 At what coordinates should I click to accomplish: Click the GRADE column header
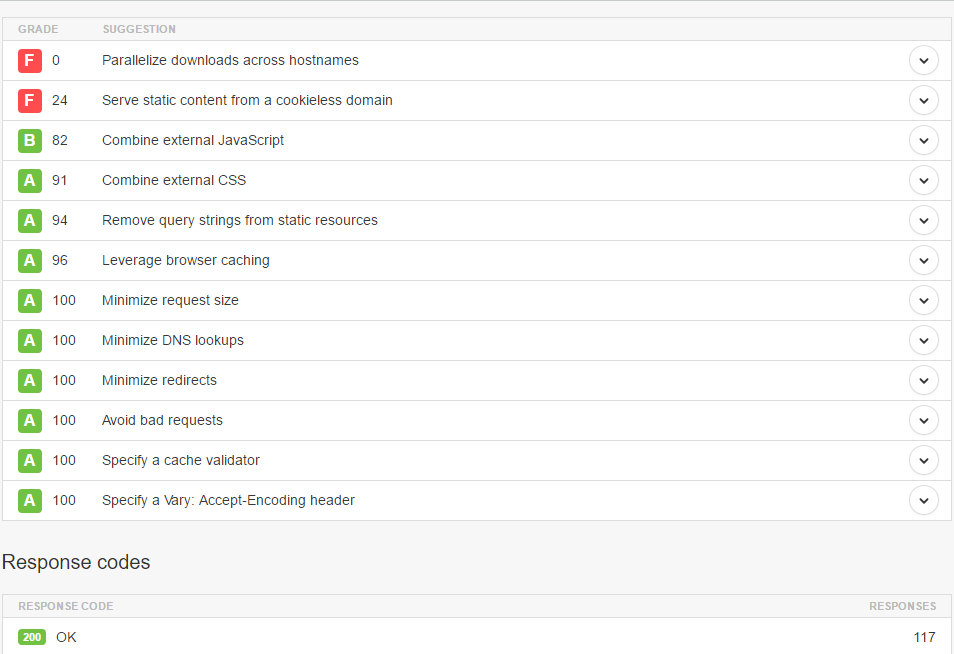[38, 29]
